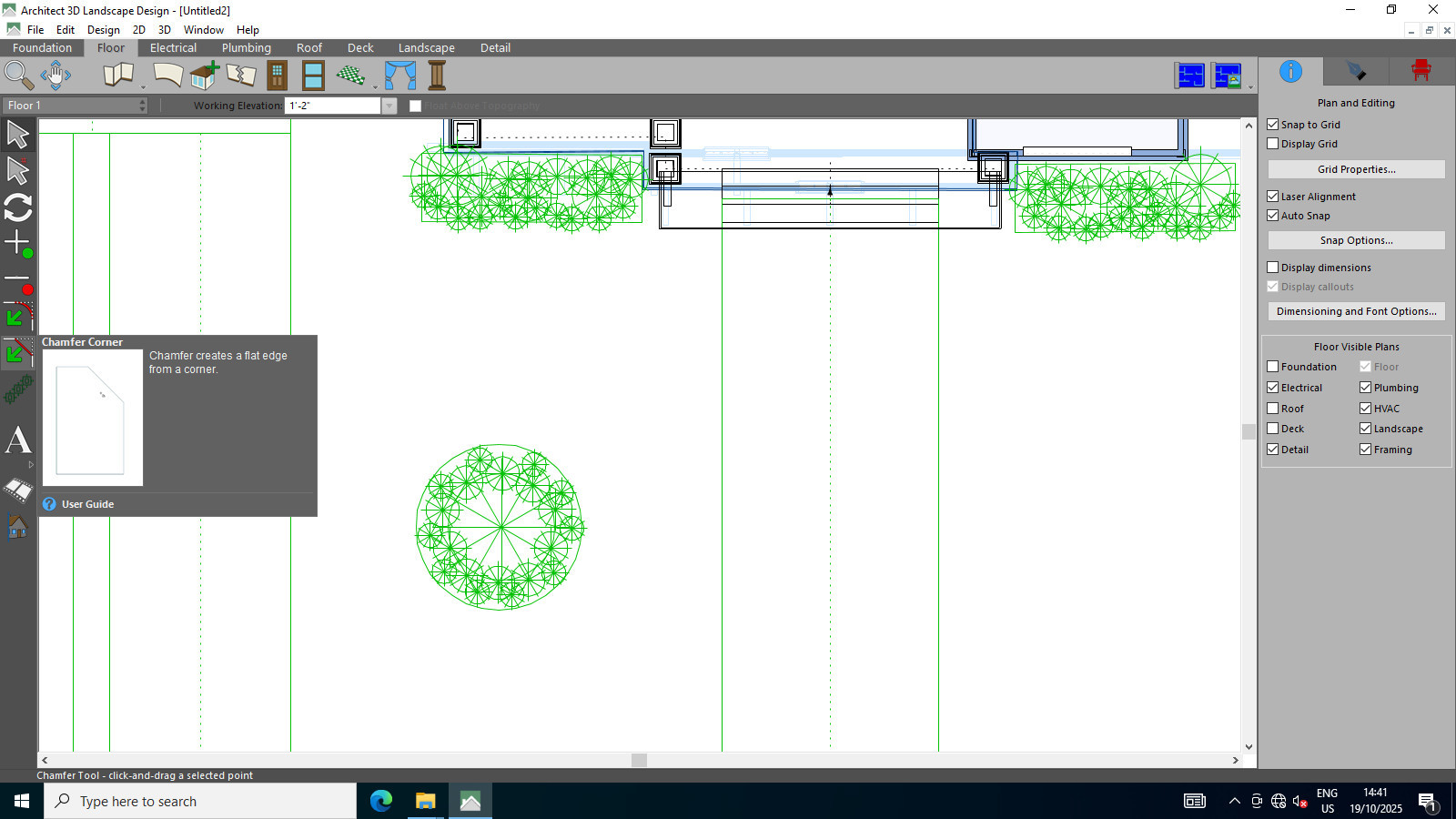Activate the Pan hand tool
The height and width of the screenshot is (819, 1456).
pyautogui.click(x=56, y=76)
